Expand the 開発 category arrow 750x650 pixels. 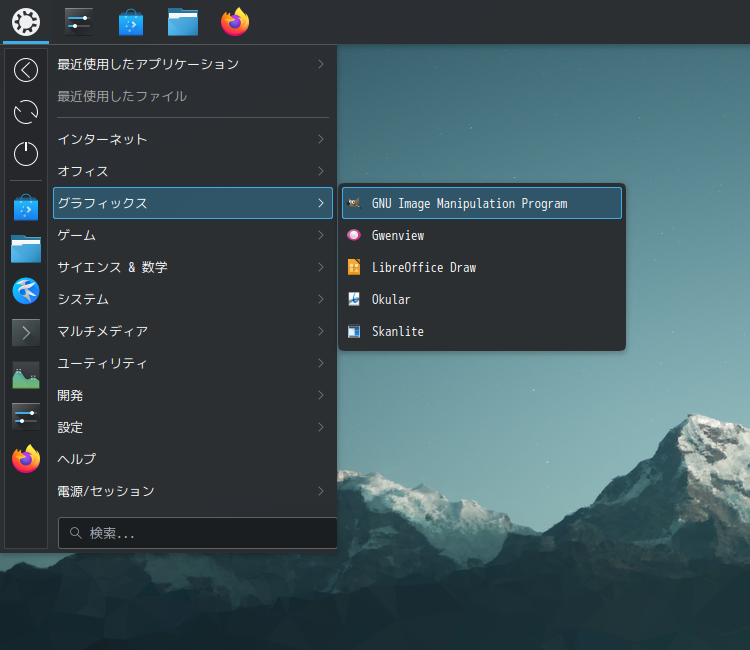pos(321,396)
